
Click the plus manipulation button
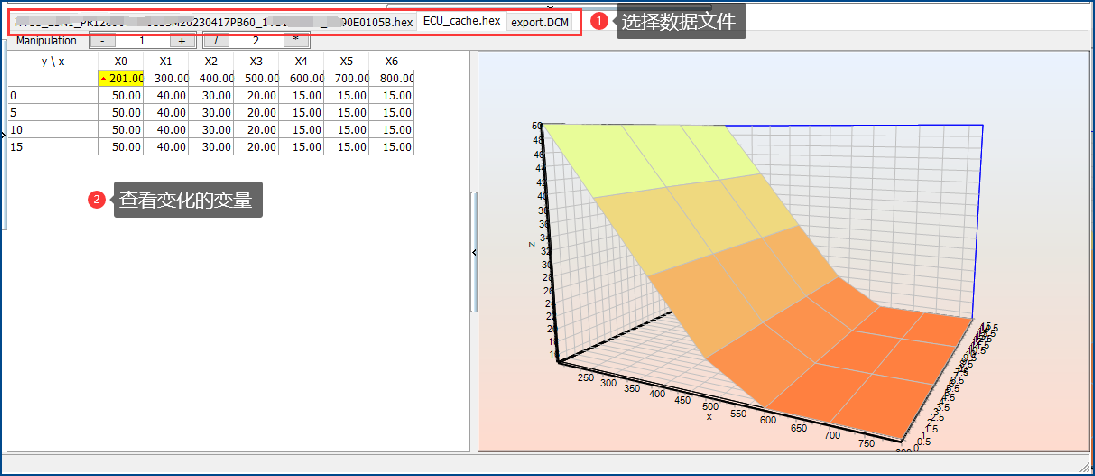(182, 40)
